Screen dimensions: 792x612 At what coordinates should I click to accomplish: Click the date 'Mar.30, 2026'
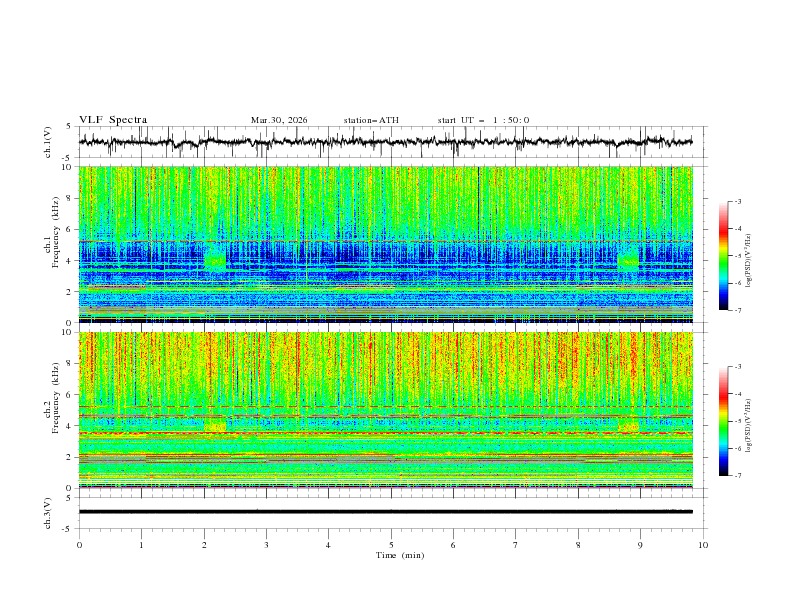point(279,120)
